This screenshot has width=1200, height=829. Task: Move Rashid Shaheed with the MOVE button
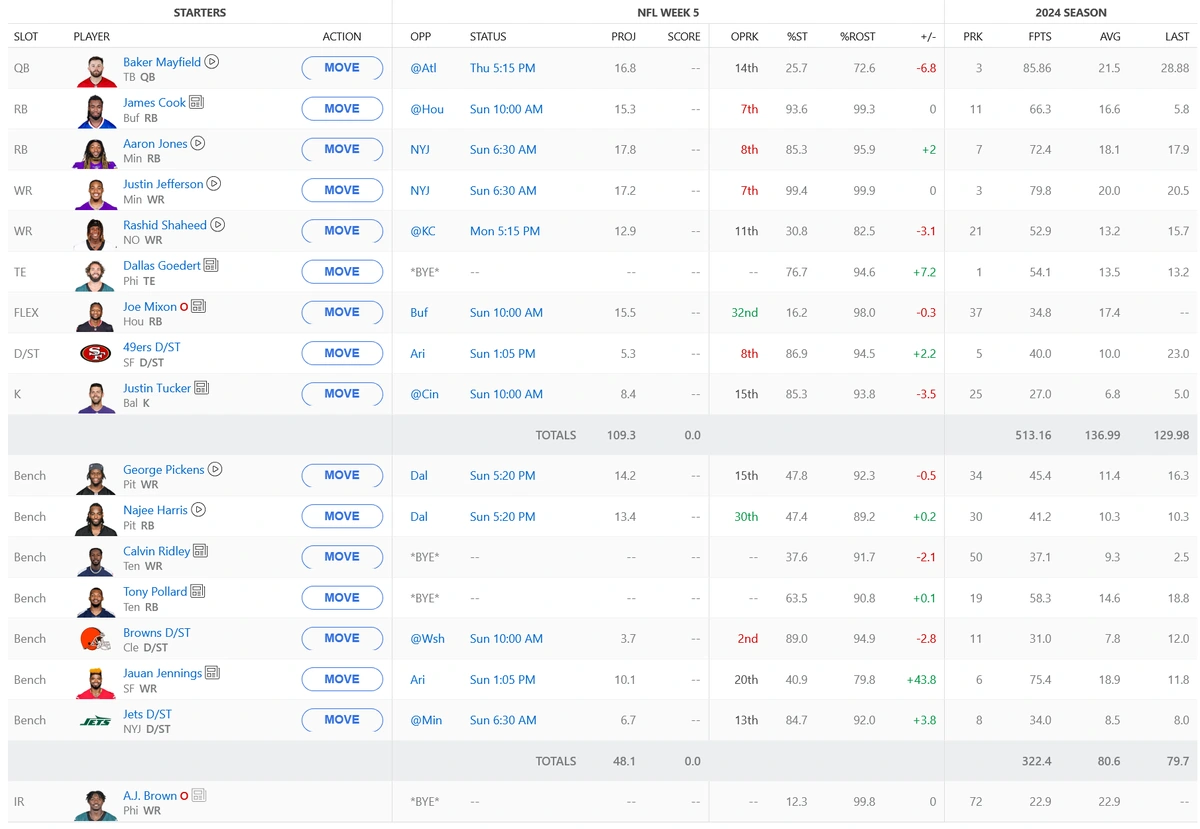[x=342, y=231]
